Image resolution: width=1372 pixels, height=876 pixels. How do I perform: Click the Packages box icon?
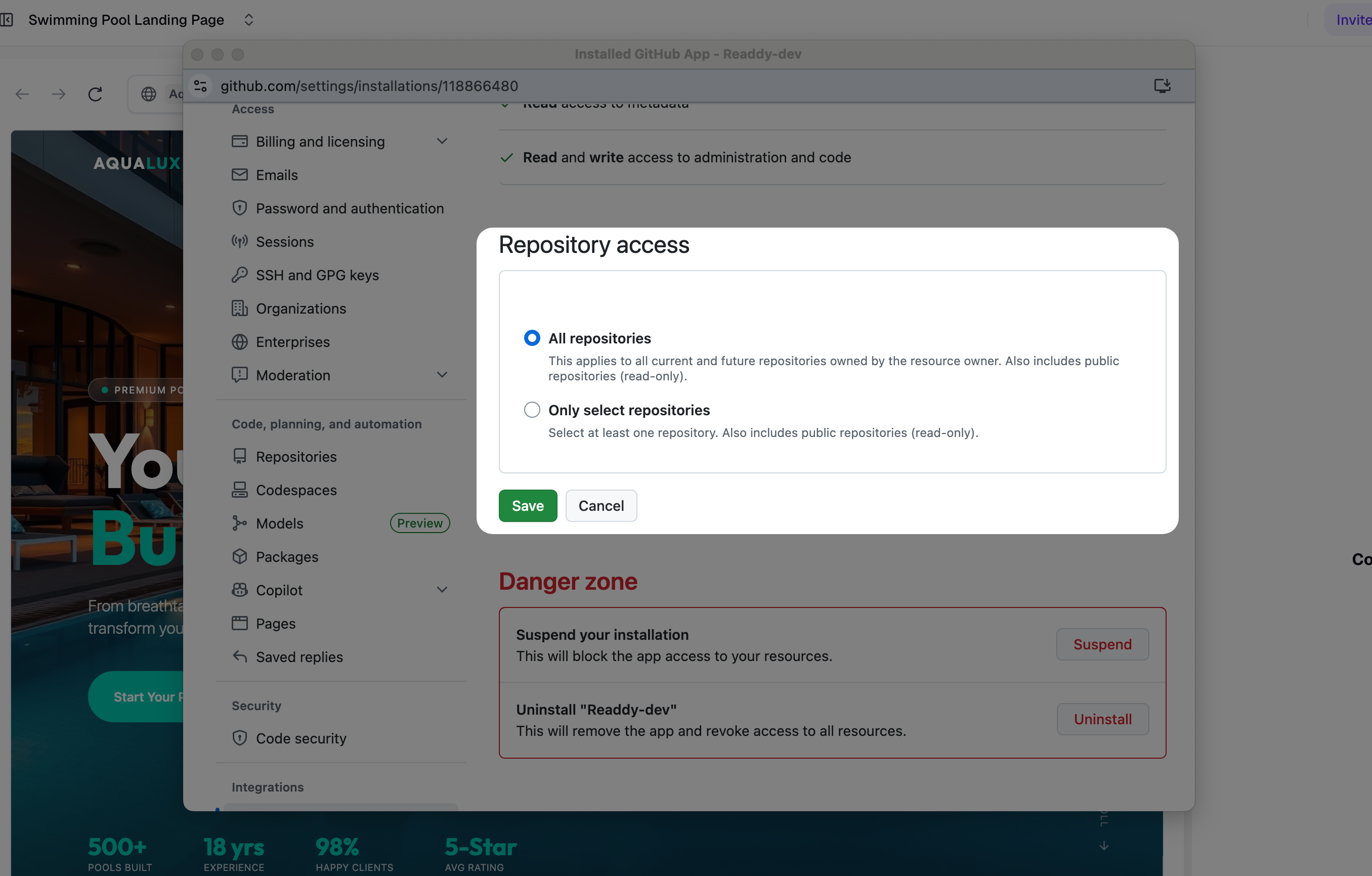pos(240,556)
